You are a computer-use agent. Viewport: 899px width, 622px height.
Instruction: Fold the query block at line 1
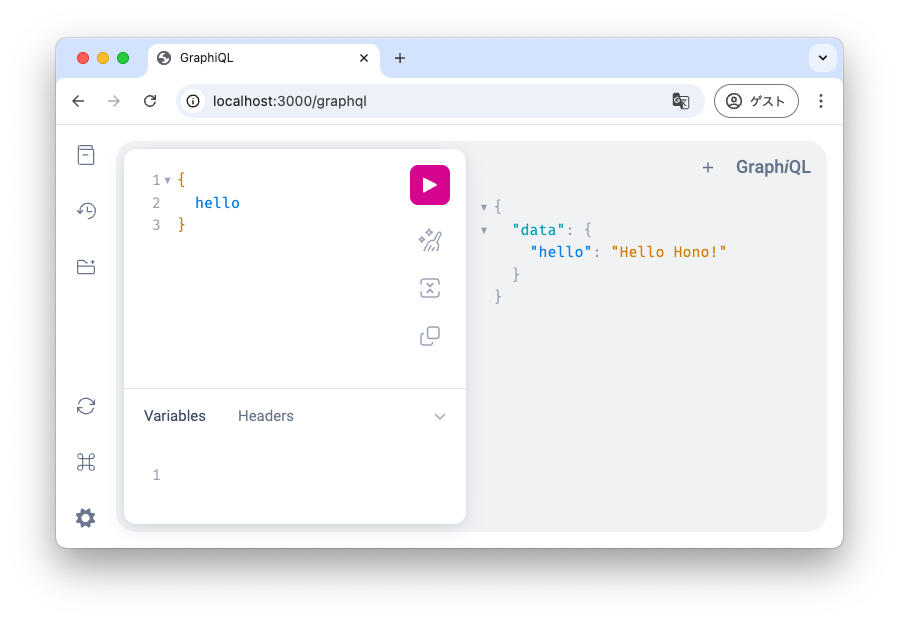click(x=167, y=181)
